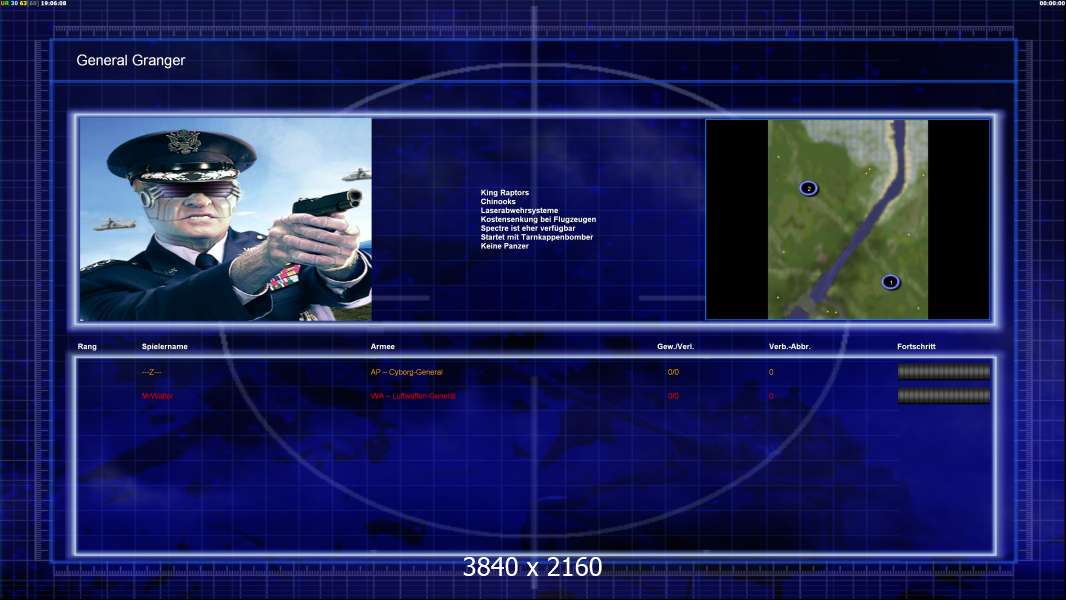
Task: Click the 'General Granger' title text
Action: pyautogui.click(x=131, y=60)
